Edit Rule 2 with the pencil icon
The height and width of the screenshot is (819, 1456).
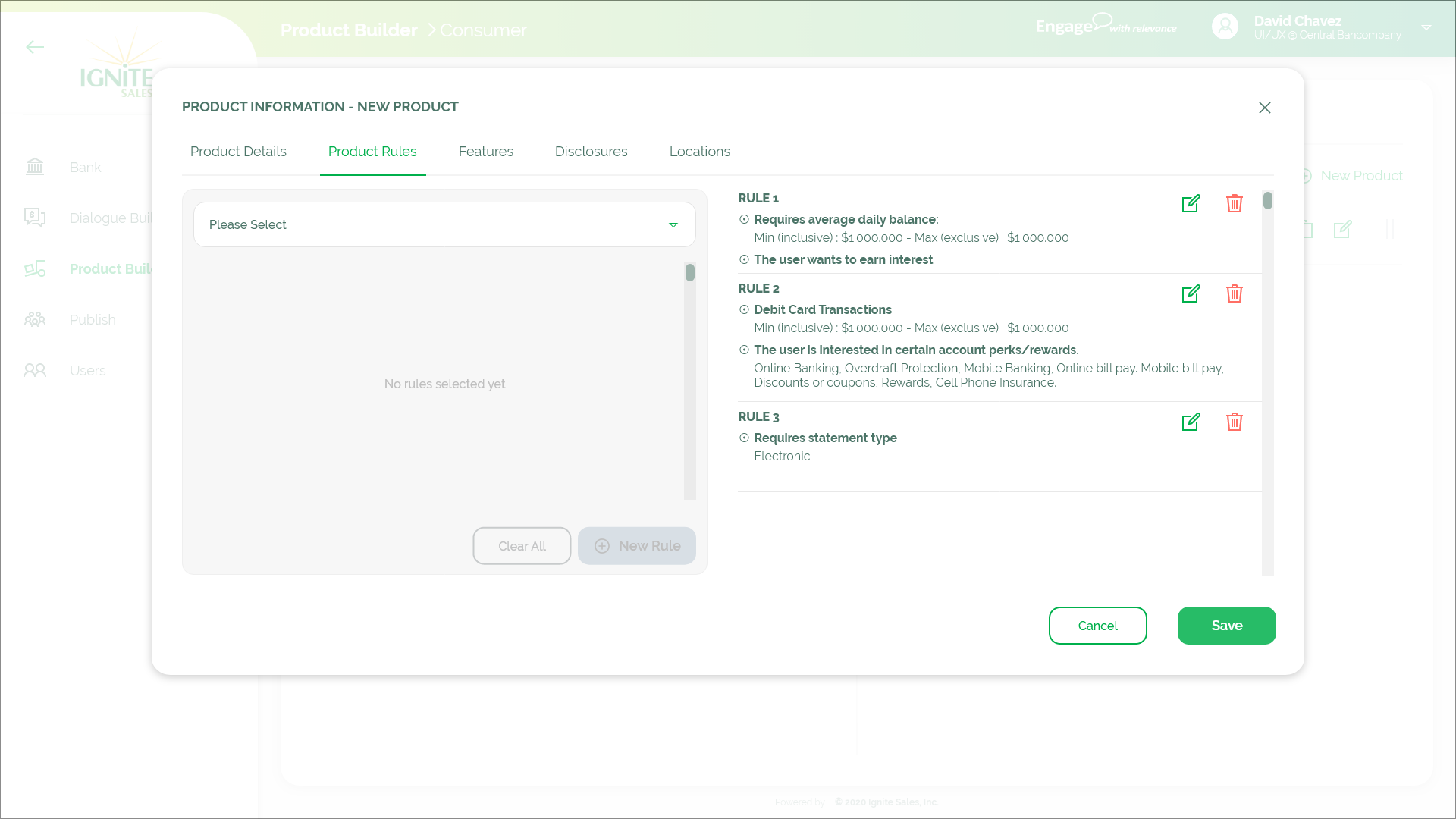click(x=1191, y=293)
